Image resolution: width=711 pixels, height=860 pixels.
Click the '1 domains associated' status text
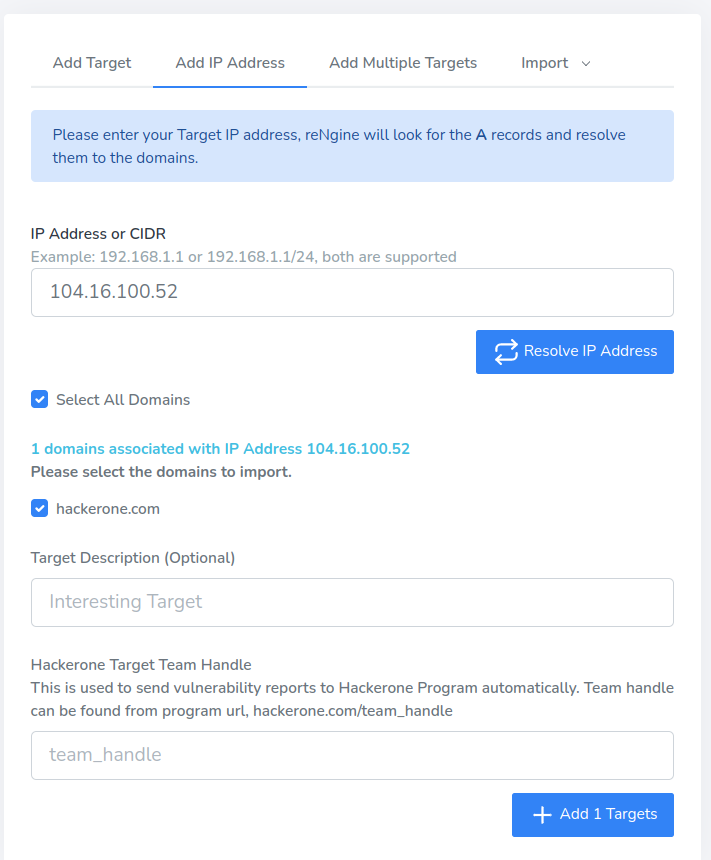(220, 449)
